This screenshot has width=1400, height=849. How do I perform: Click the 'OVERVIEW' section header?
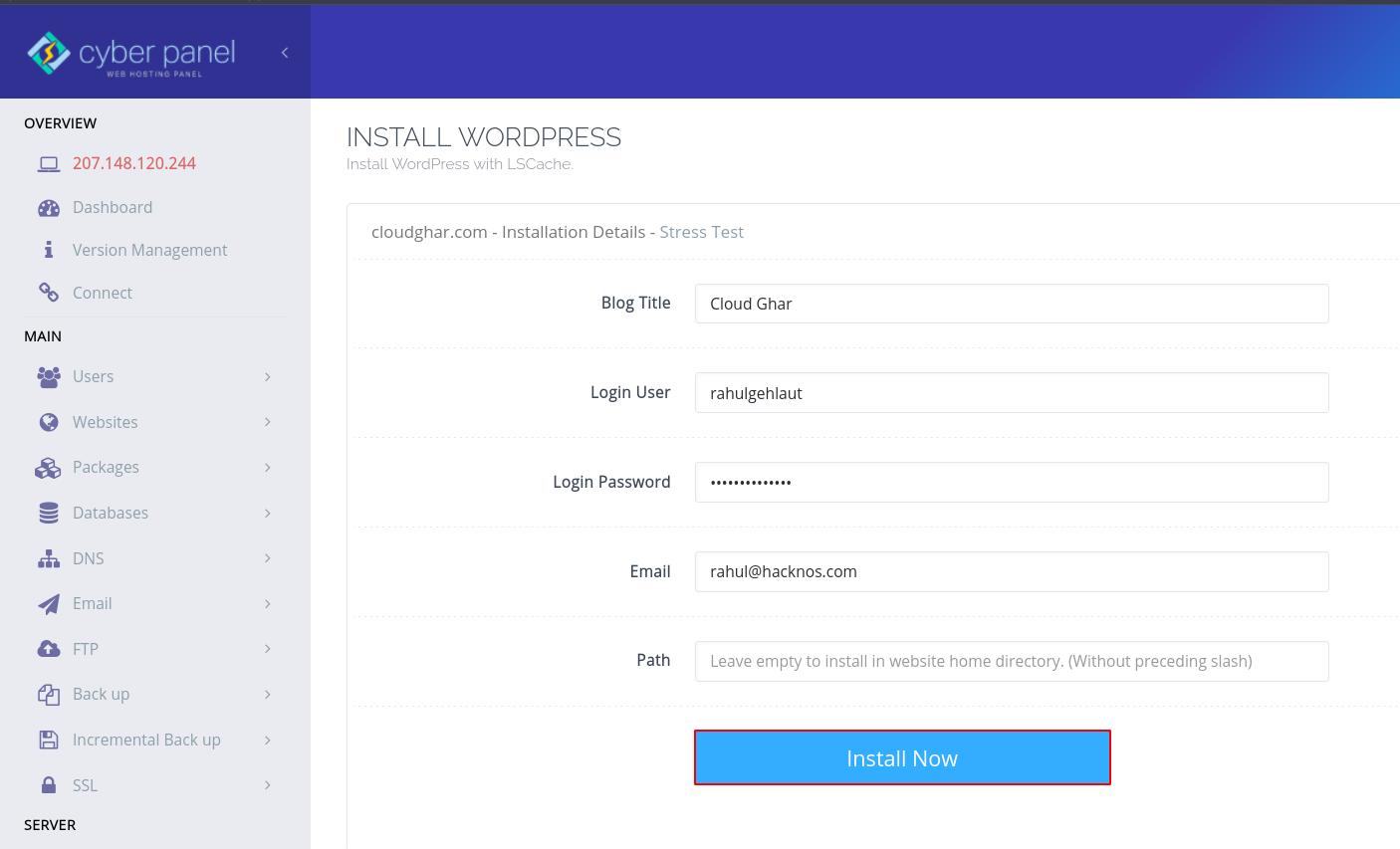click(61, 123)
